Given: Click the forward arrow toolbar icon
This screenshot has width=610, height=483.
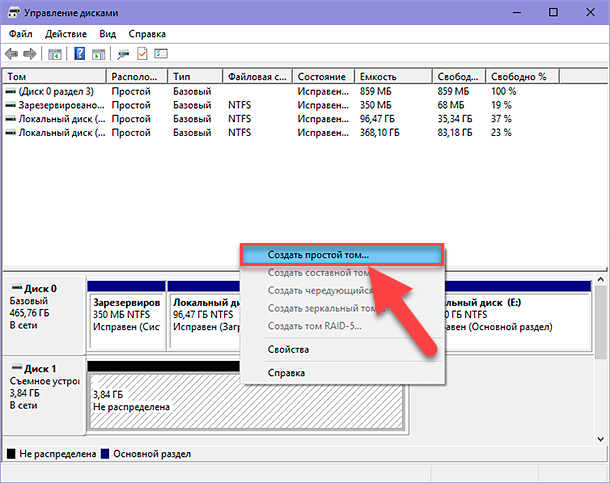Looking at the screenshot, I should tap(30, 53).
